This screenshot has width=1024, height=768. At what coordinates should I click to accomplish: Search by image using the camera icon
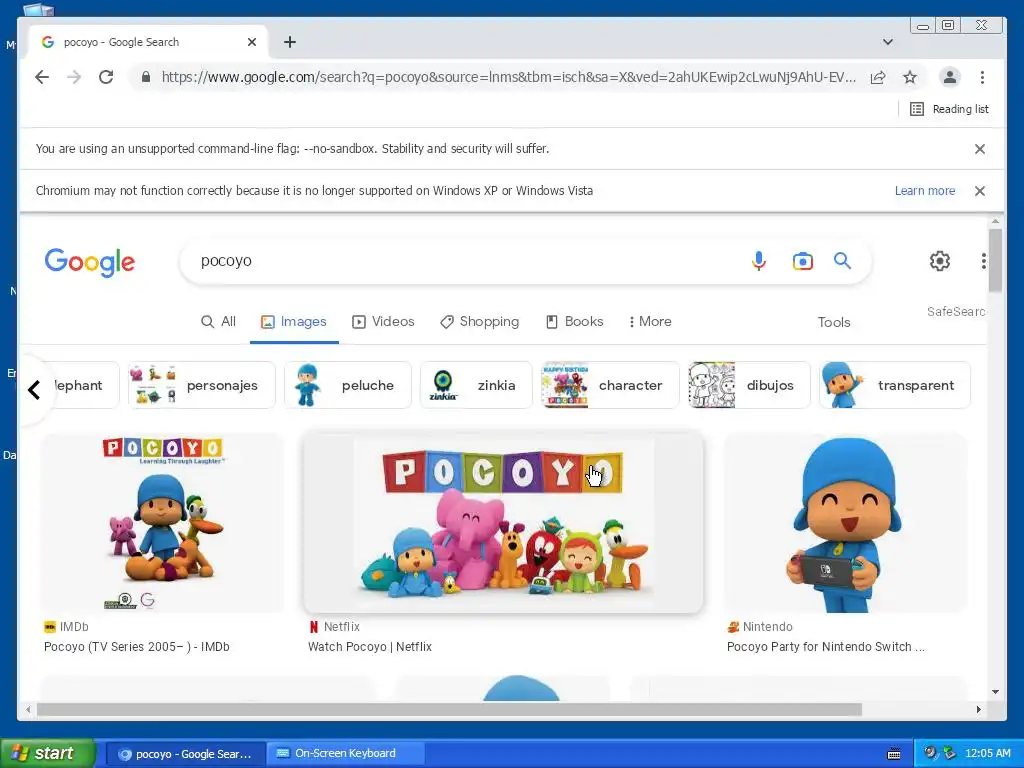coord(803,261)
